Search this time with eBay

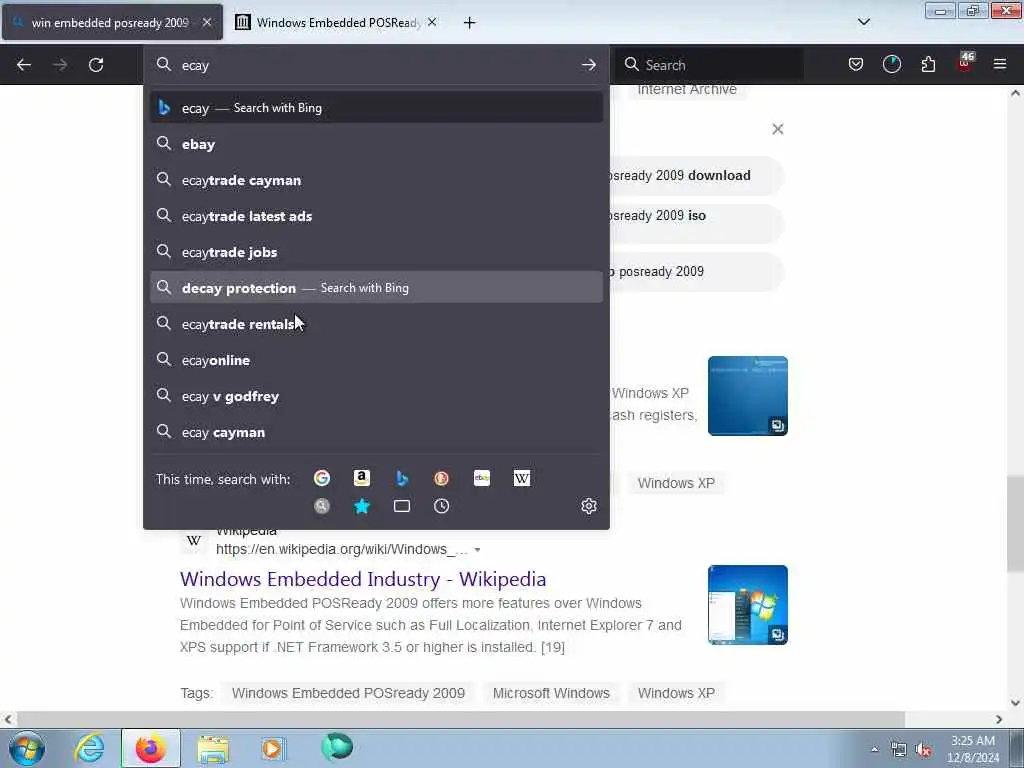coord(482,478)
